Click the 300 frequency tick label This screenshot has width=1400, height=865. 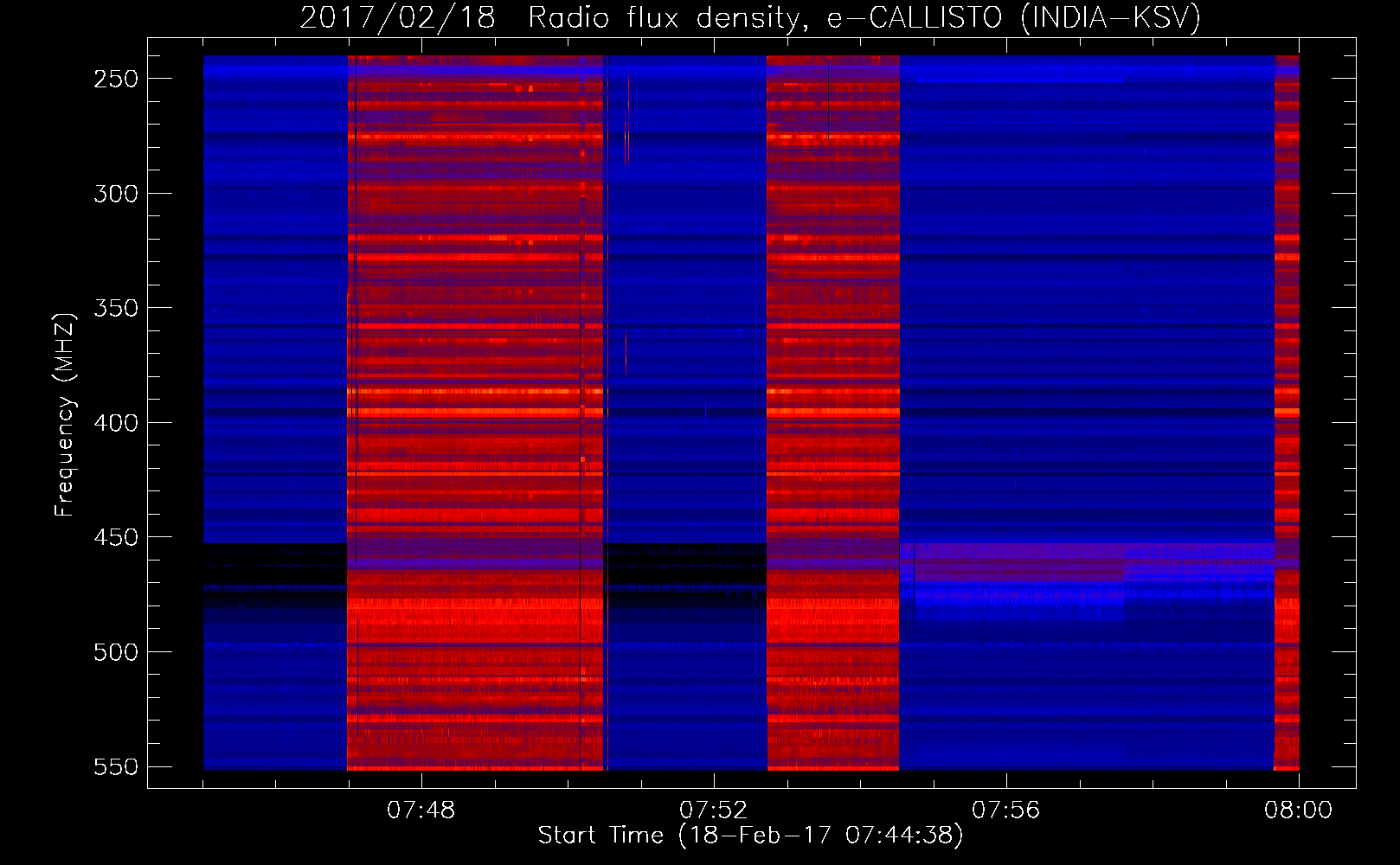[116, 194]
